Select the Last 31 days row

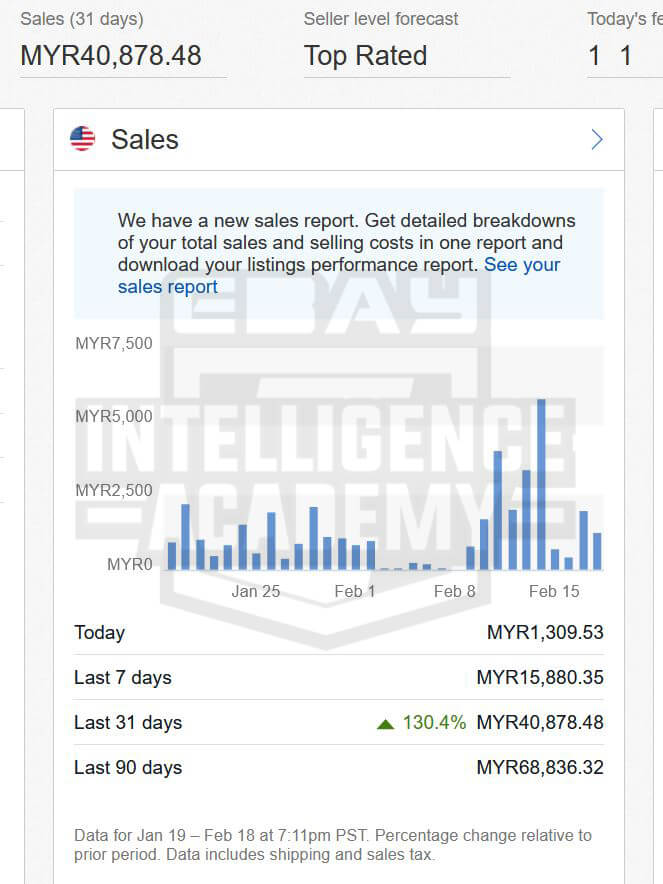click(x=127, y=722)
